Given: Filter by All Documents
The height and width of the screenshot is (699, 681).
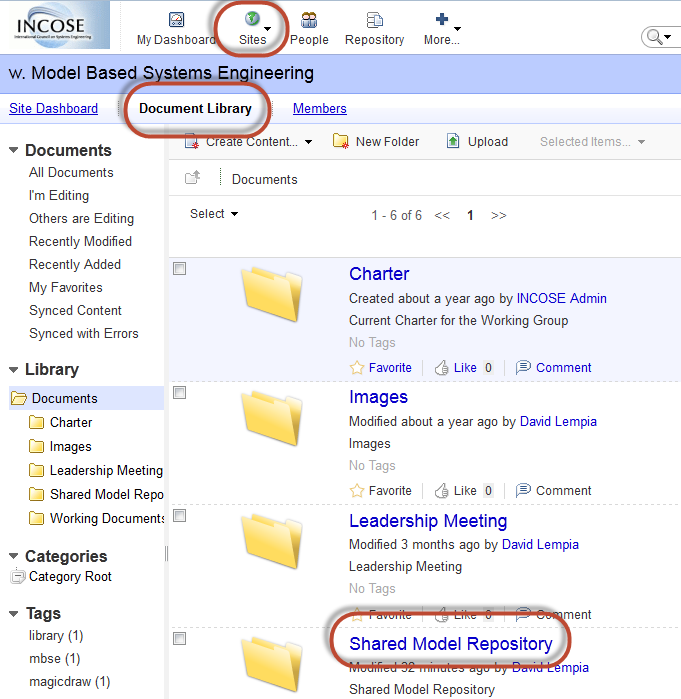Looking at the screenshot, I should (71, 173).
